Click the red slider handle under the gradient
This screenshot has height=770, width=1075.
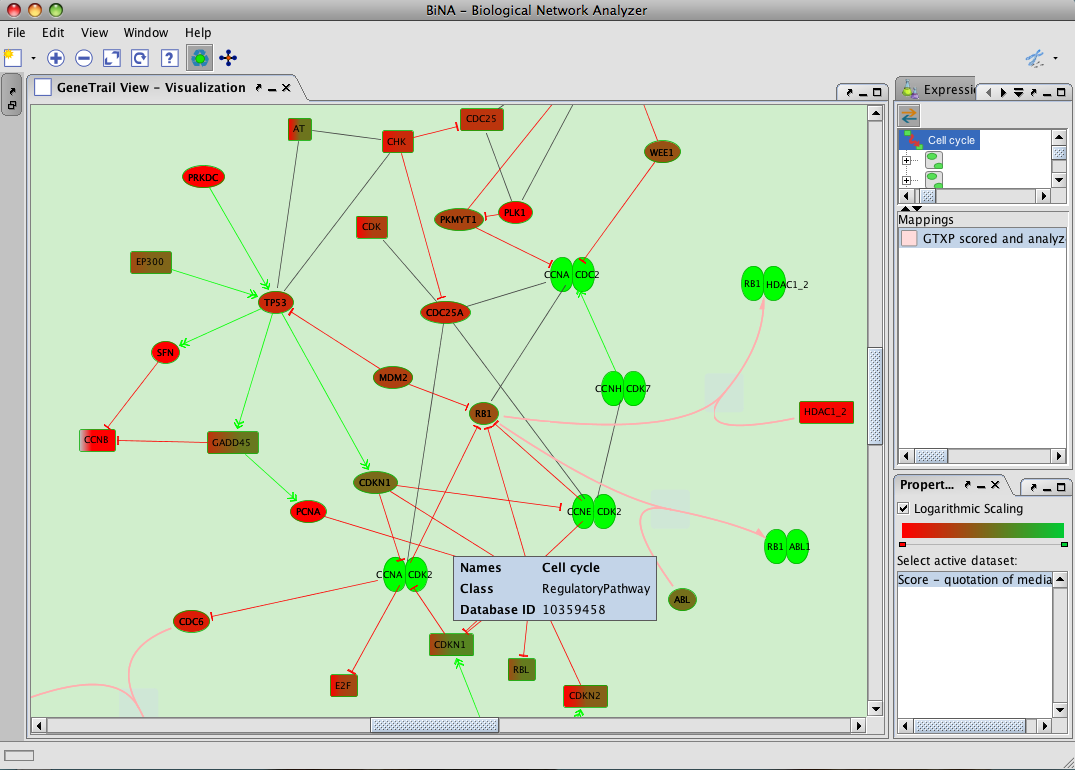pos(902,544)
